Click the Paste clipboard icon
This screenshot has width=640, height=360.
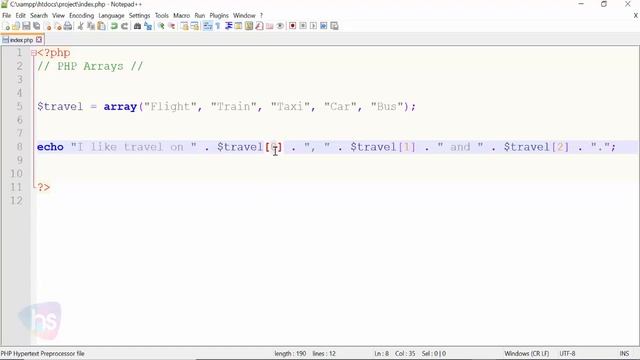101,26
